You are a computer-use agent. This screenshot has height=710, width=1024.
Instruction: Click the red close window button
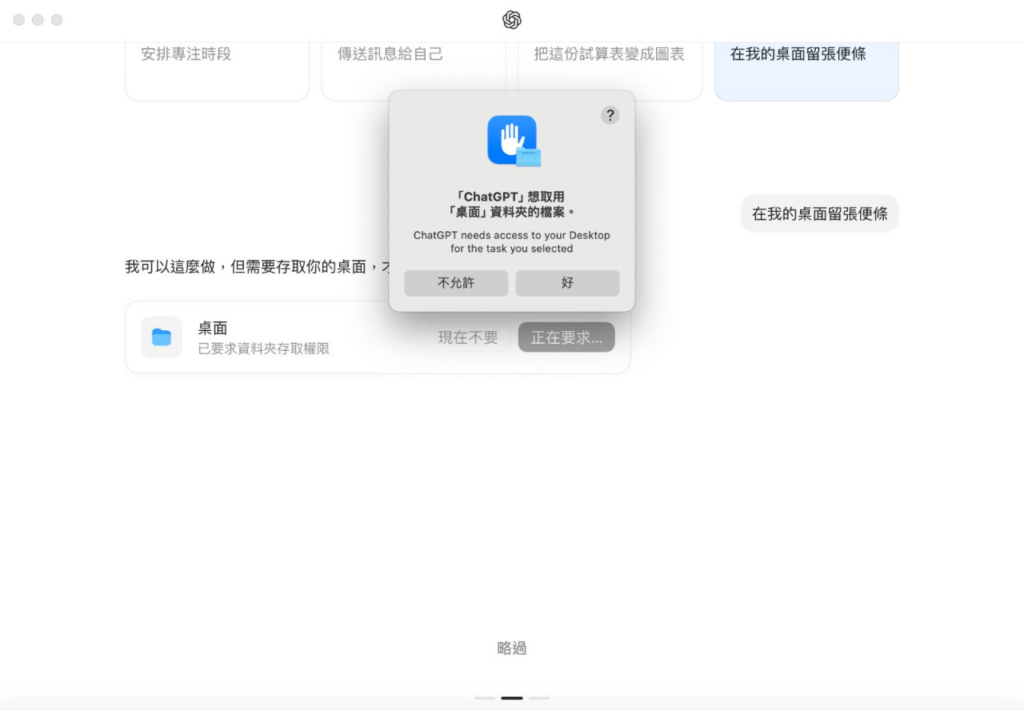(x=19, y=20)
